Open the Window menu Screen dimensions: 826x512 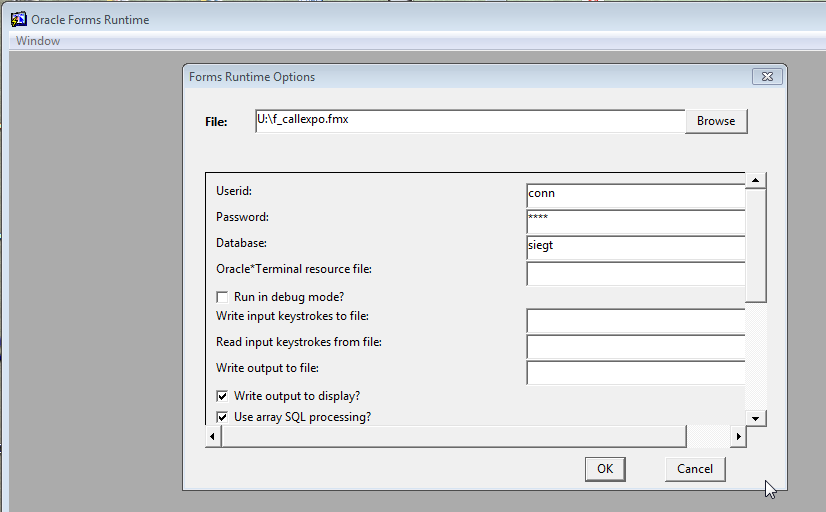(x=38, y=41)
